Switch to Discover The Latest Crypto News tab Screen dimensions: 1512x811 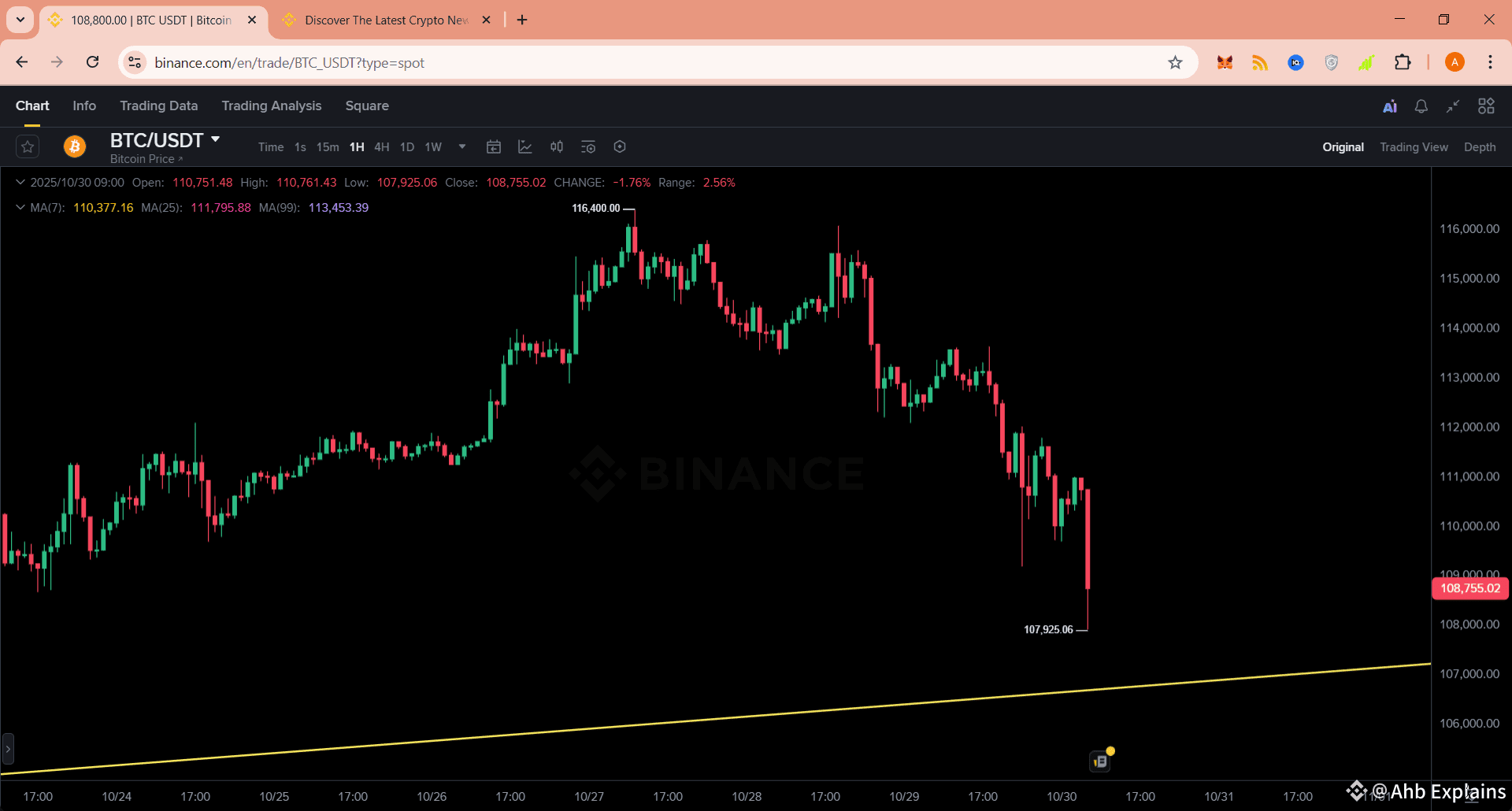pyautogui.click(x=386, y=20)
